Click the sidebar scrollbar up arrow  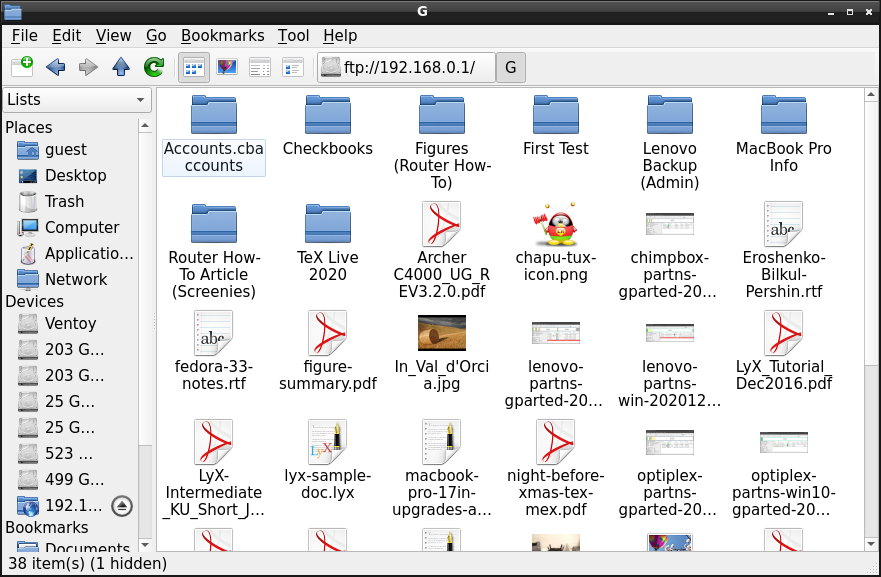coord(145,126)
